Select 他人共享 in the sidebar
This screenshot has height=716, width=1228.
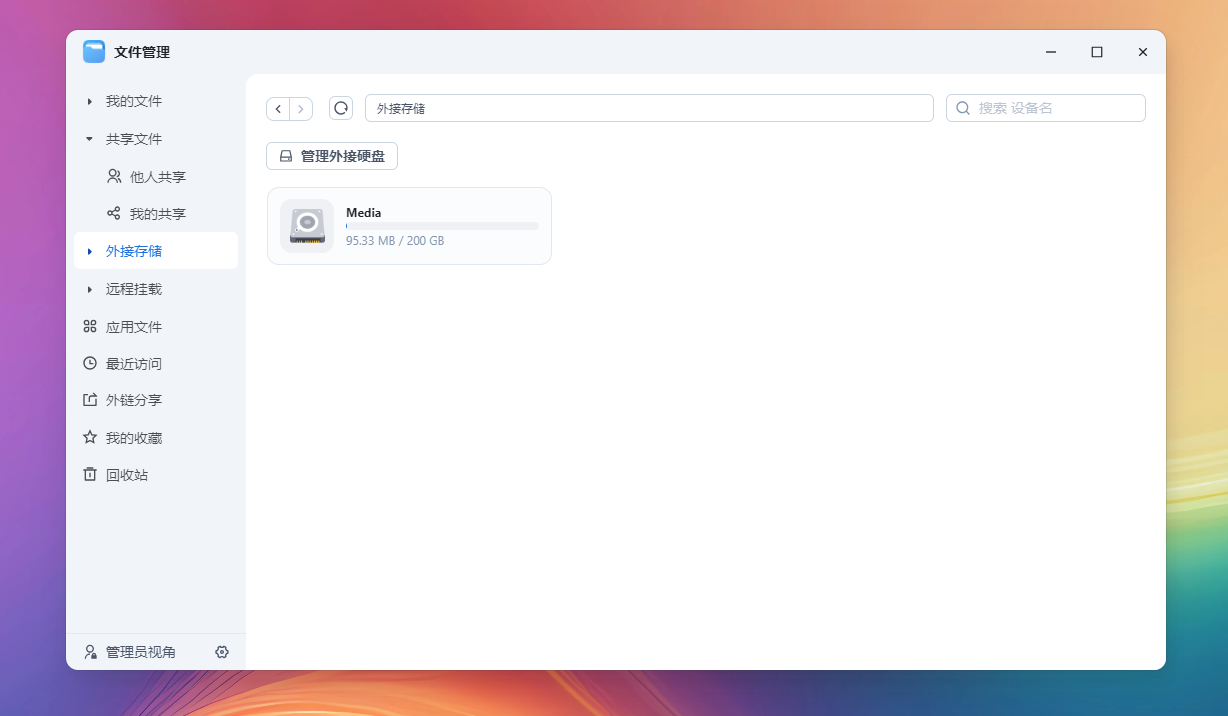(x=157, y=177)
